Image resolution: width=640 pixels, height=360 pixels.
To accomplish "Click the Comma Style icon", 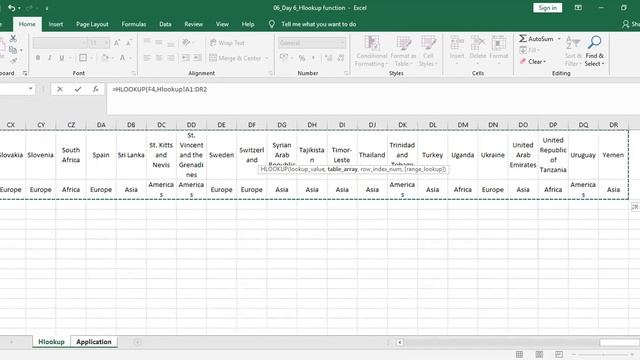I will pyautogui.click(x=313, y=58).
